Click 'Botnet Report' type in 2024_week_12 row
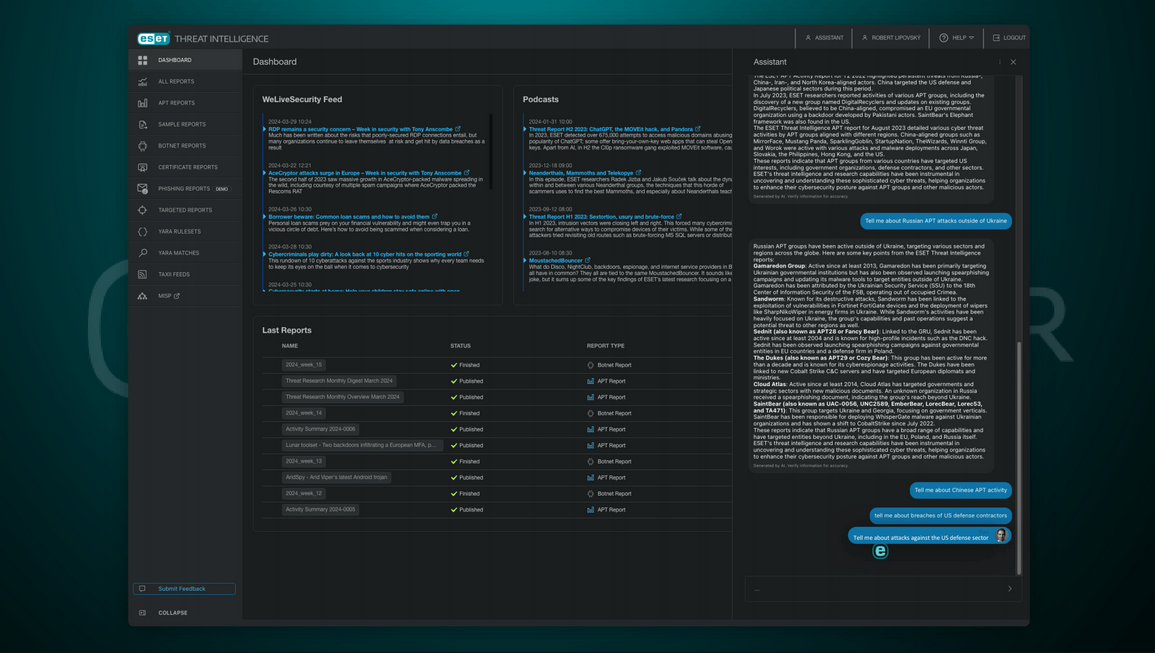1155x653 pixels. 614,494
